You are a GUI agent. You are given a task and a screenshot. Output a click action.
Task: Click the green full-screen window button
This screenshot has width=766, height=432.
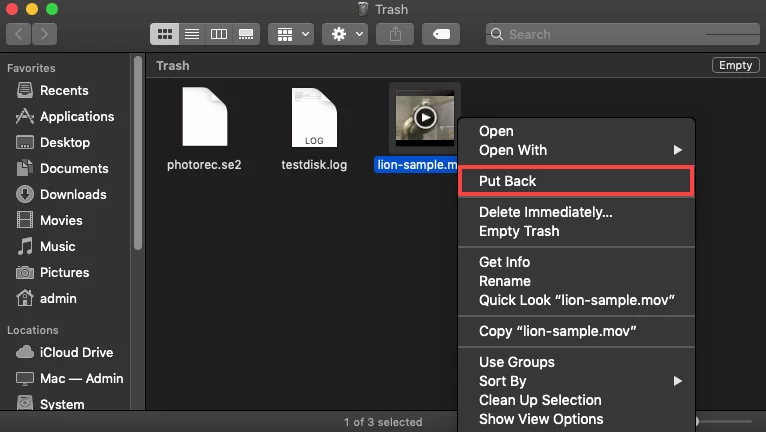click(x=52, y=9)
